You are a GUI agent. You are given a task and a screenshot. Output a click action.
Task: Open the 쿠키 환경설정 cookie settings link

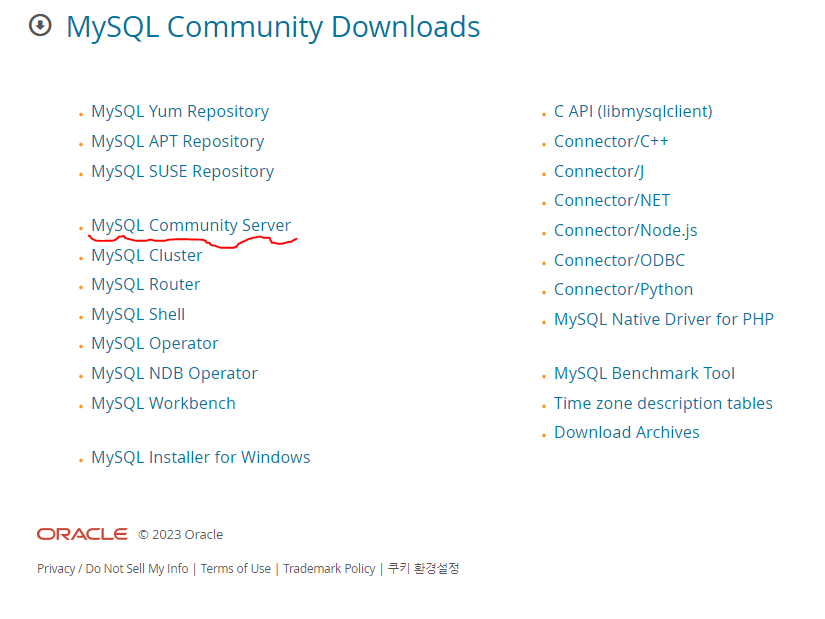pyautogui.click(x=424, y=568)
